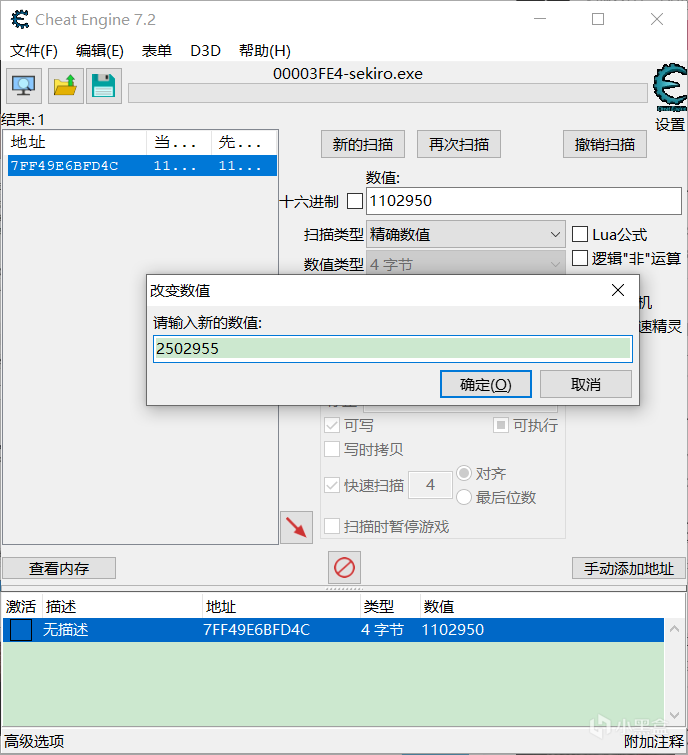
Task: Enable the Lua公式 checkbox
Action: click(x=580, y=235)
